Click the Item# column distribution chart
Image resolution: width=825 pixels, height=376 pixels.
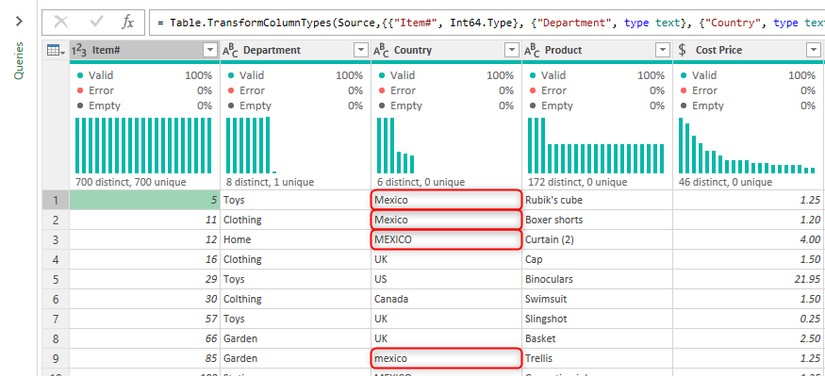pyautogui.click(x=144, y=146)
